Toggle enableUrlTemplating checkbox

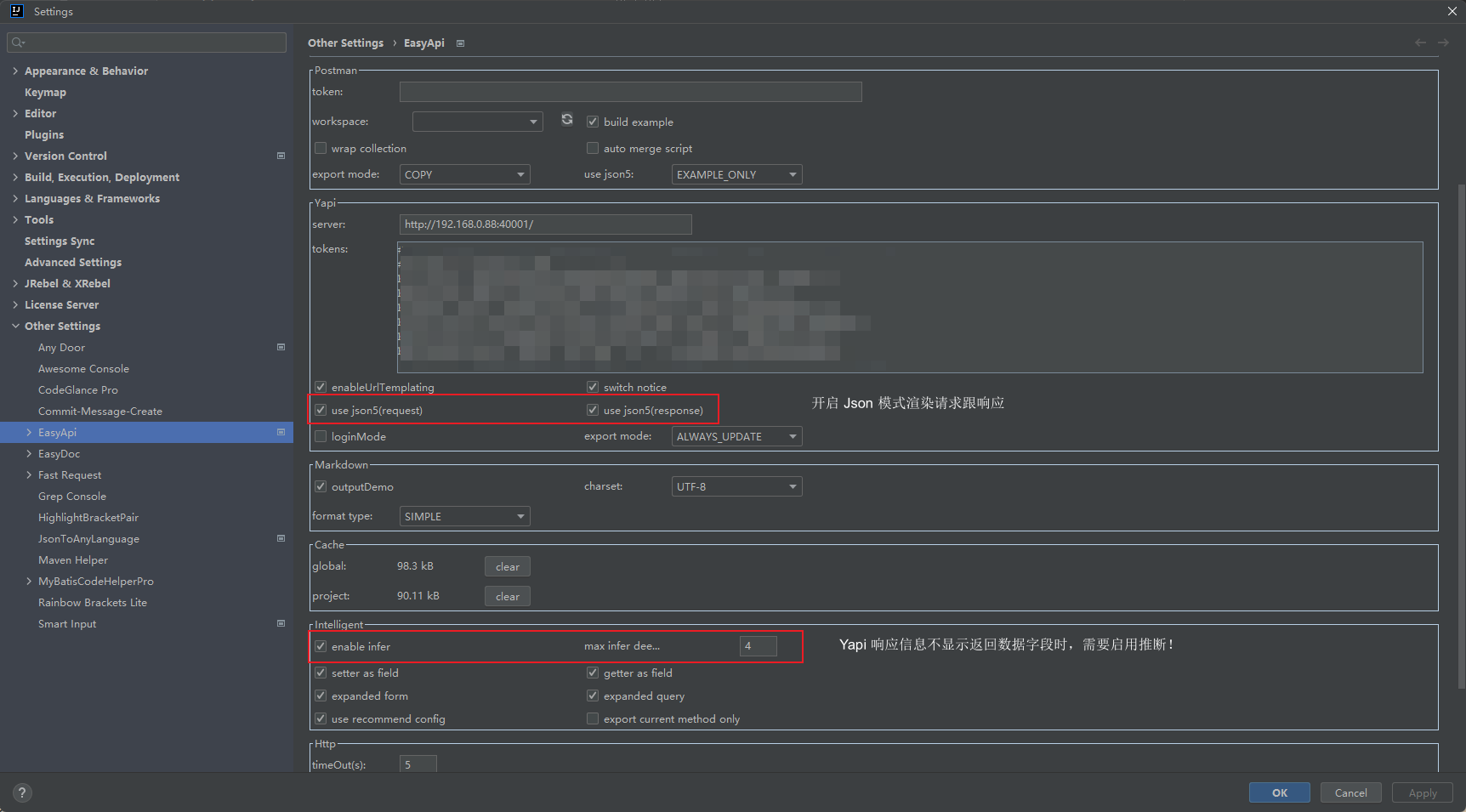click(321, 387)
